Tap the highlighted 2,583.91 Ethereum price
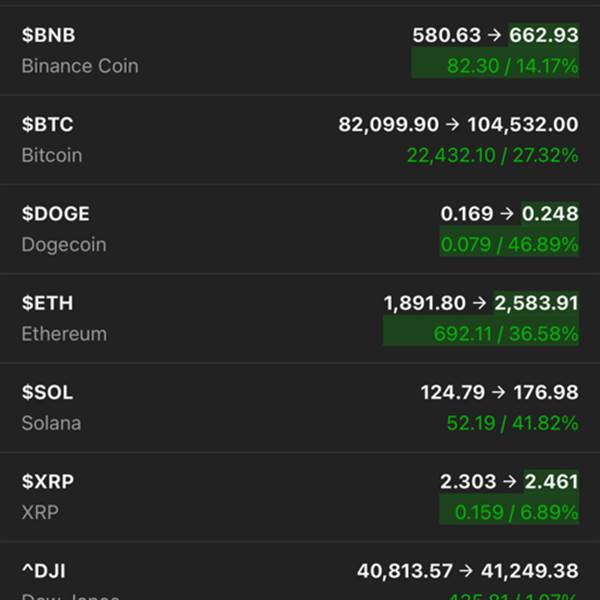Image resolution: width=600 pixels, height=600 pixels. point(536,303)
